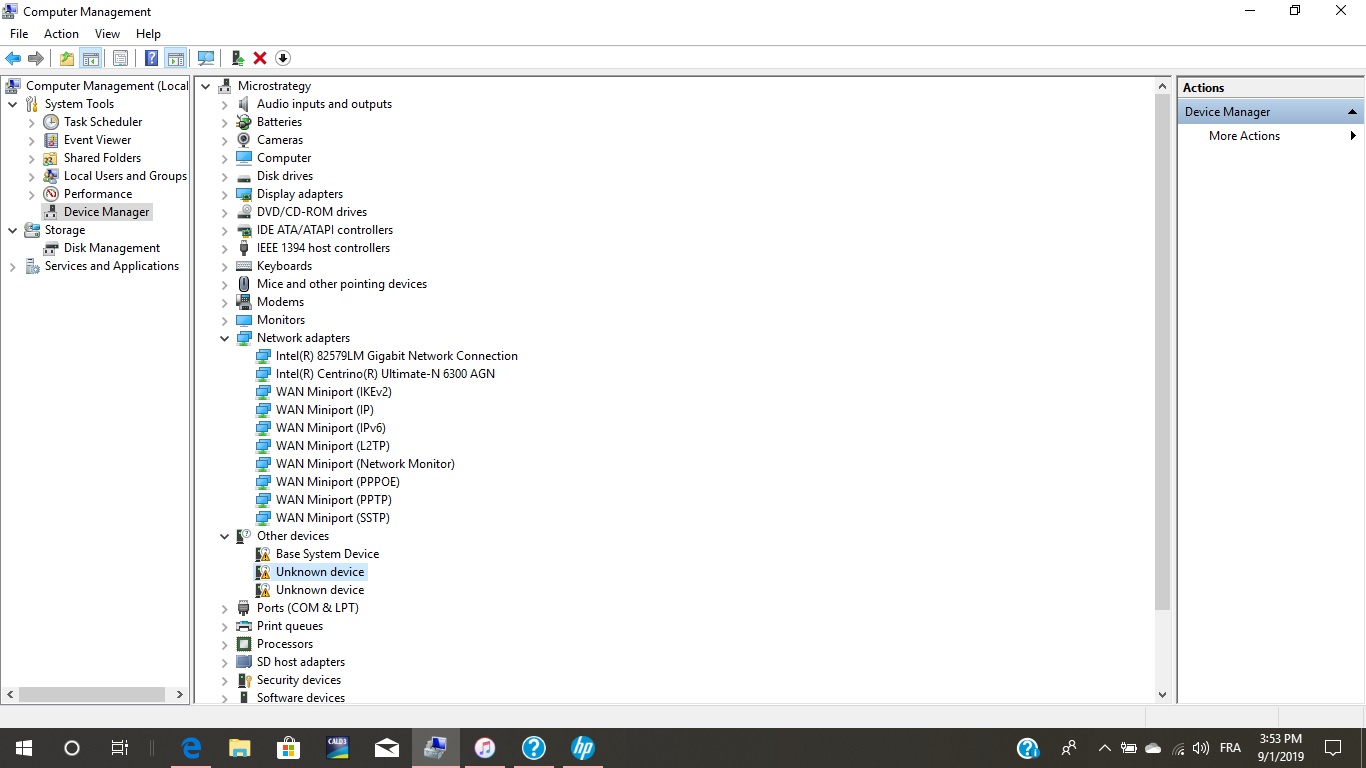The width and height of the screenshot is (1366, 768).
Task: Expand the Disk drives category
Action: (224, 175)
